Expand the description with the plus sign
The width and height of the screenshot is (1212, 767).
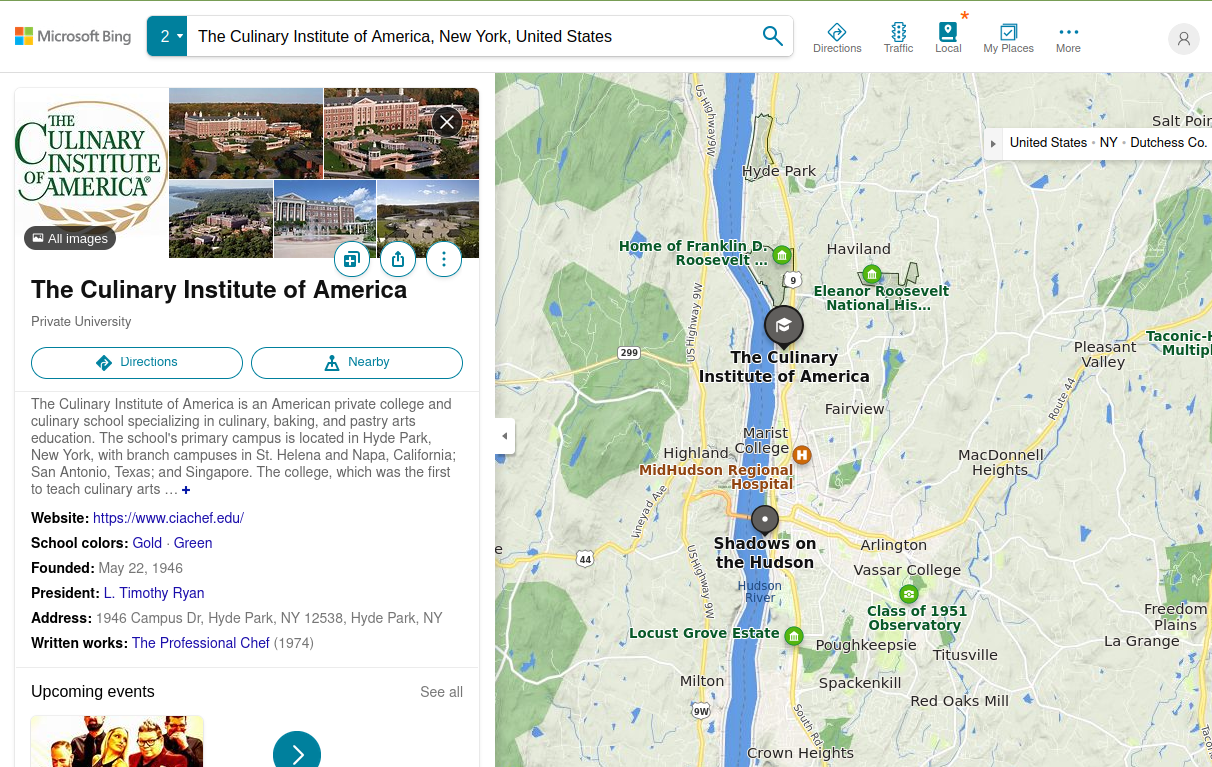186,490
